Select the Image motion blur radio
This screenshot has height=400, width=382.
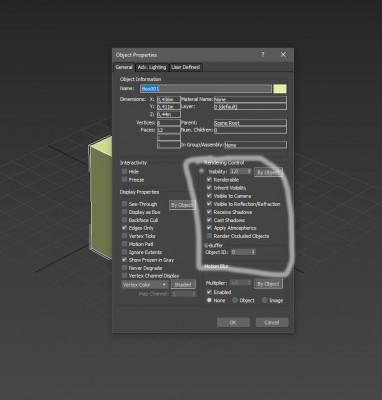click(265, 300)
